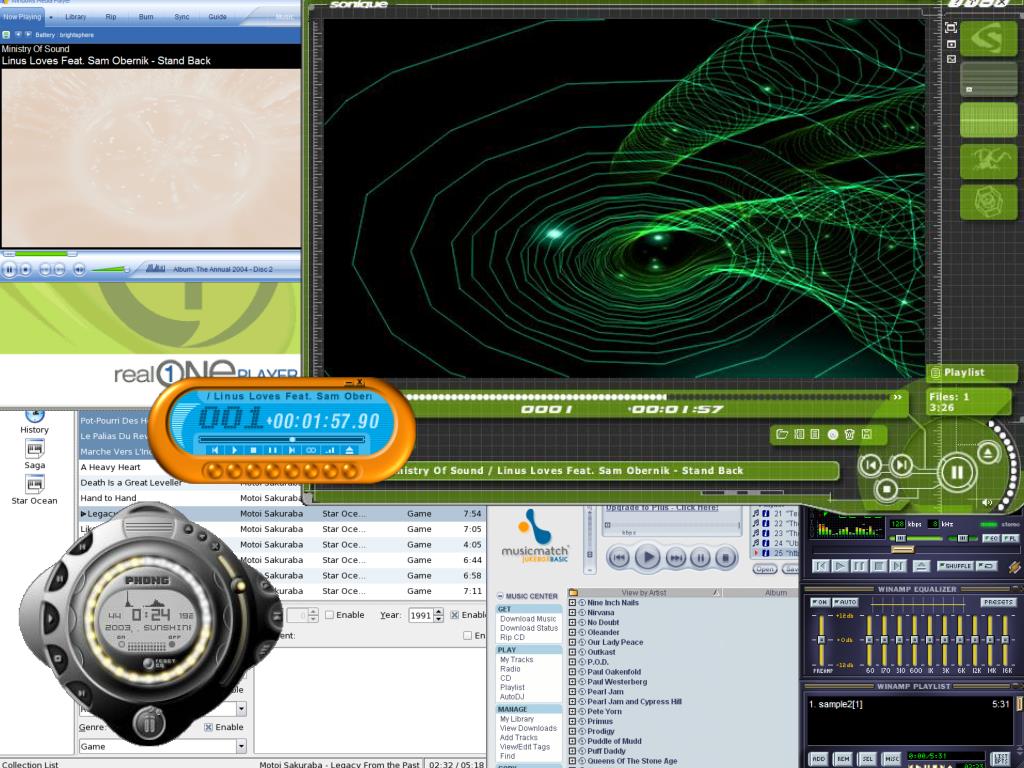Click play in the orange player
The height and width of the screenshot is (768, 1024).
pyautogui.click(x=234, y=450)
